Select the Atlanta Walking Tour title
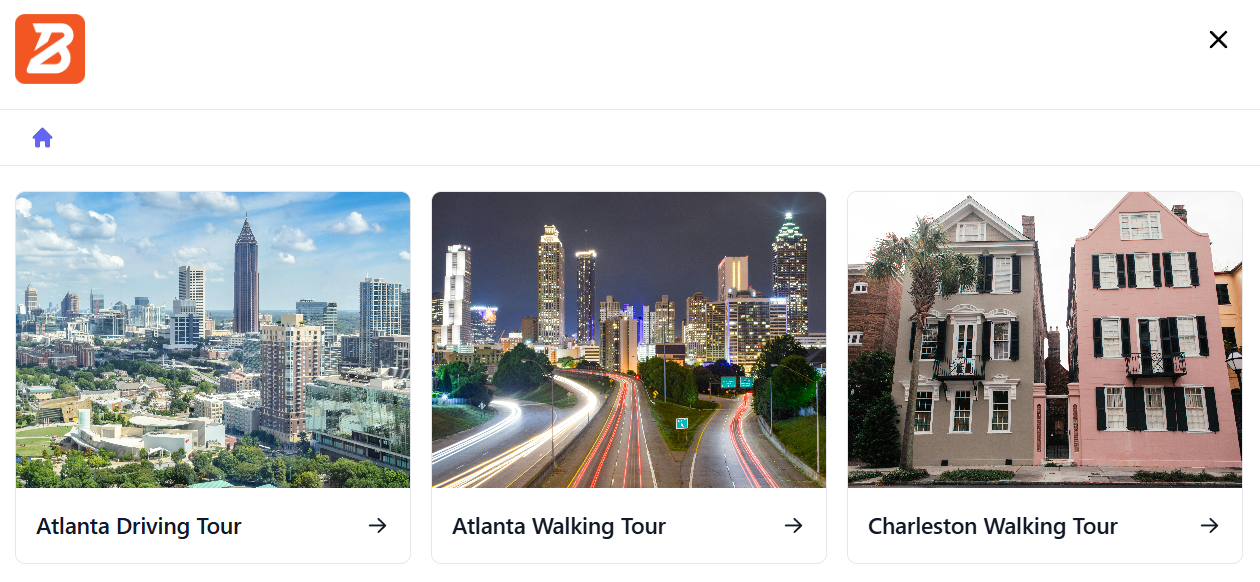Screen dimensions: 1260x582 click(558, 526)
